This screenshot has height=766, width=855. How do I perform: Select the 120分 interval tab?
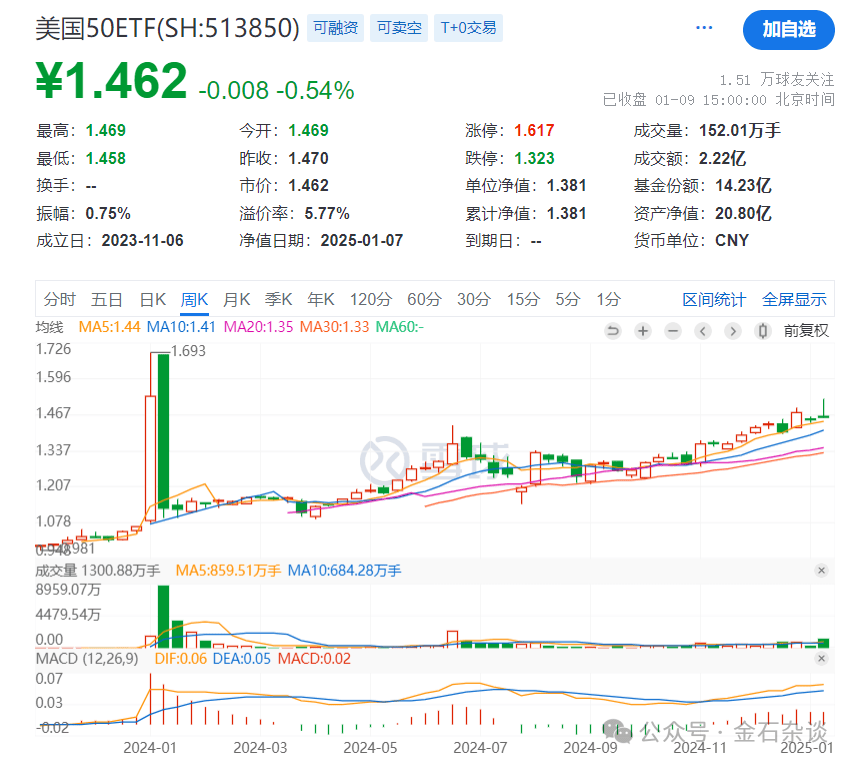(x=371, y=299)
